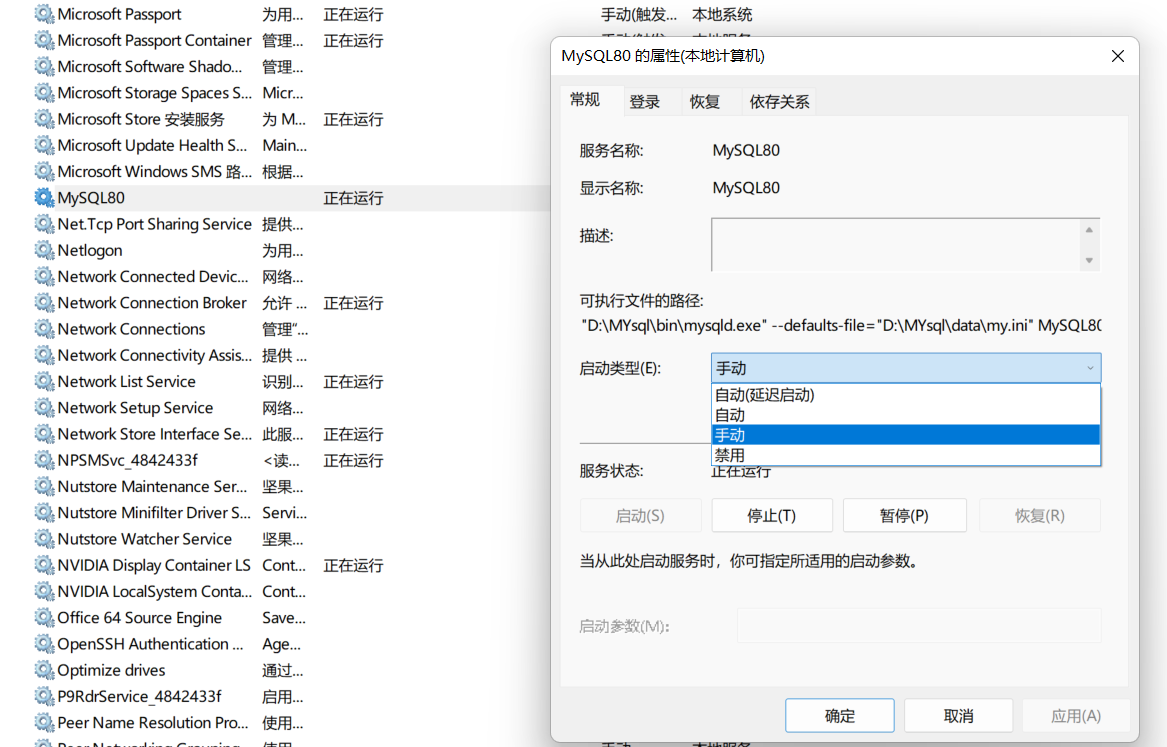The image size is (1167, 747).
Task: Click gear icon of Network Setup Service
Action: tap(45, 408)
